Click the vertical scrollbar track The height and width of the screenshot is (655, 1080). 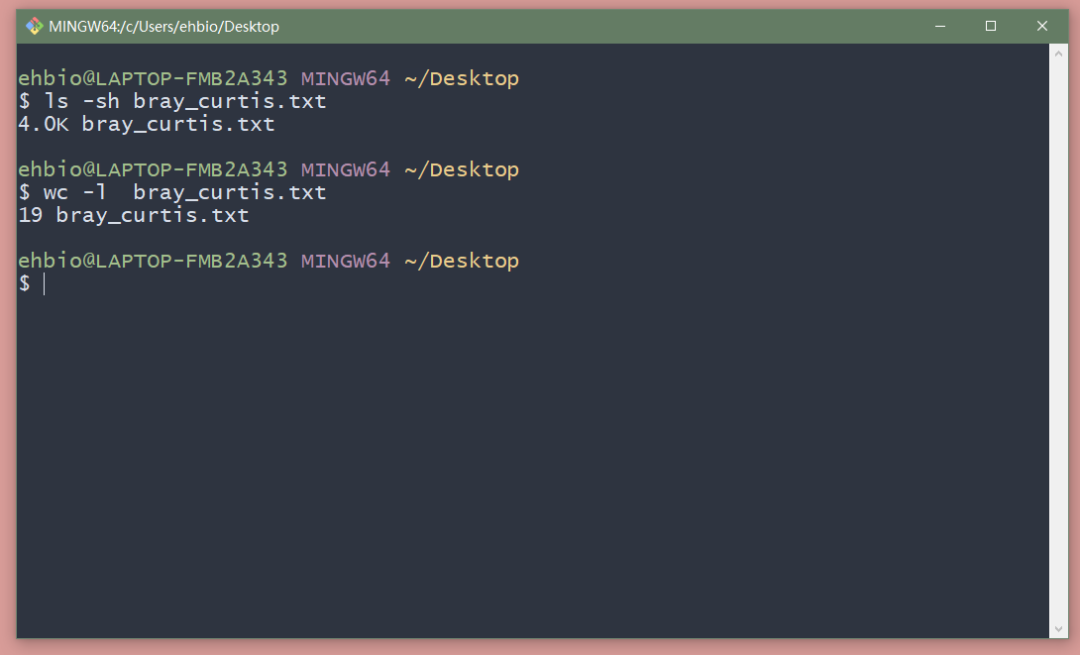coord(1059,340)
